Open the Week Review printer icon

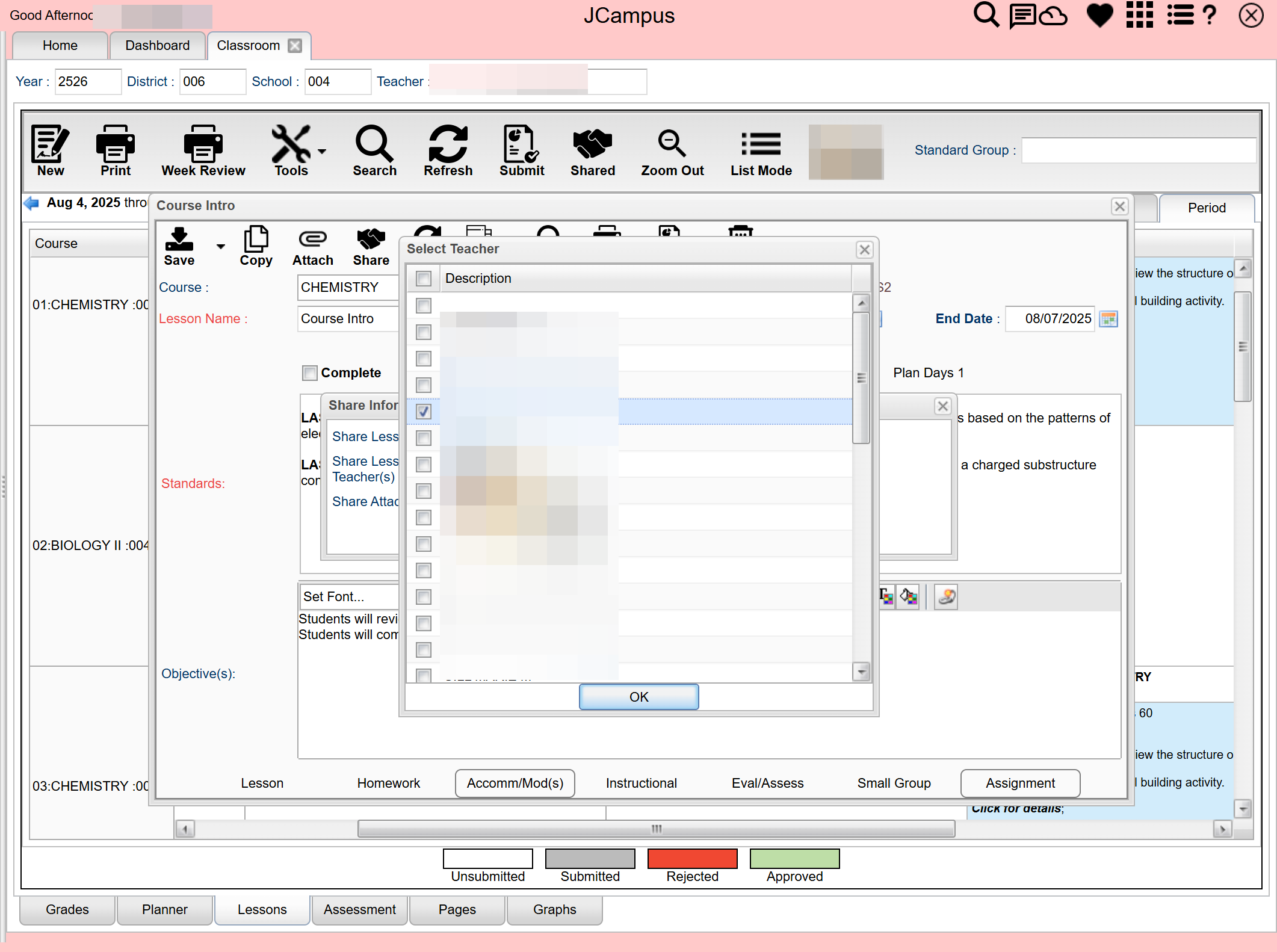(203, 144)
